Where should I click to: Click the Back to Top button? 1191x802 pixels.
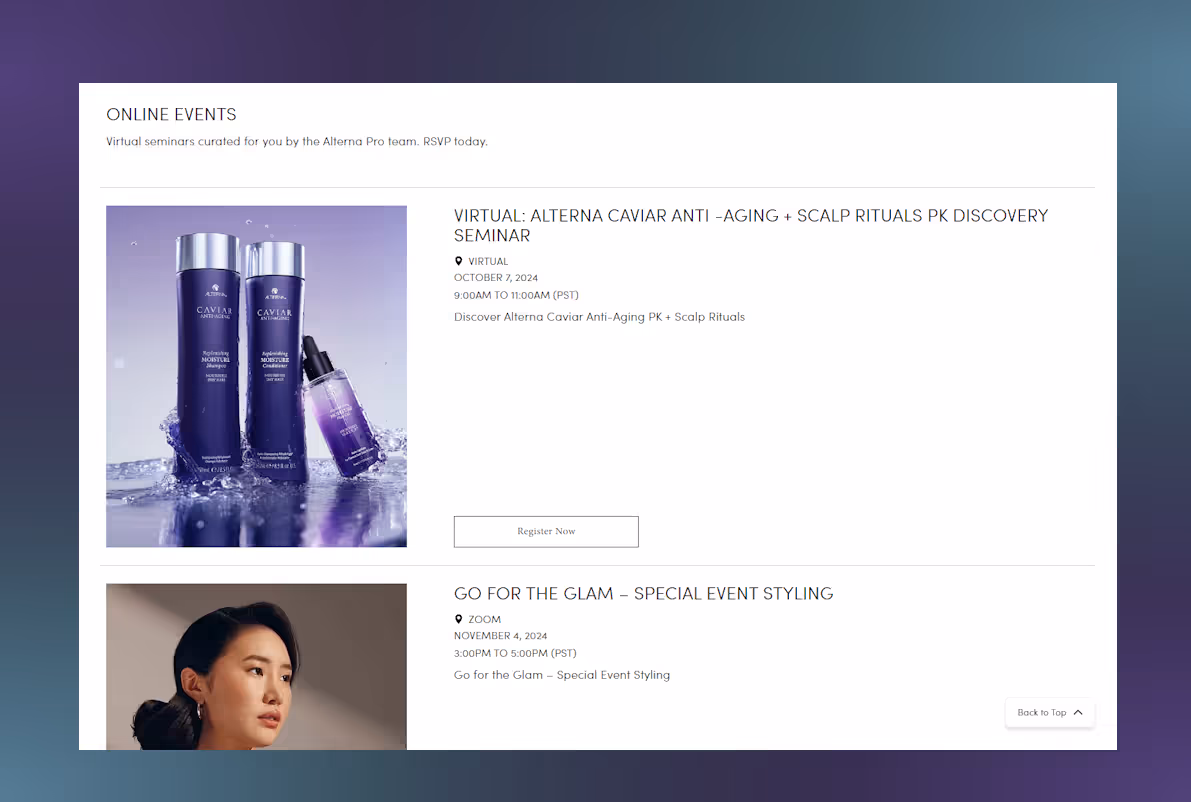click(x=1050, y=712)
